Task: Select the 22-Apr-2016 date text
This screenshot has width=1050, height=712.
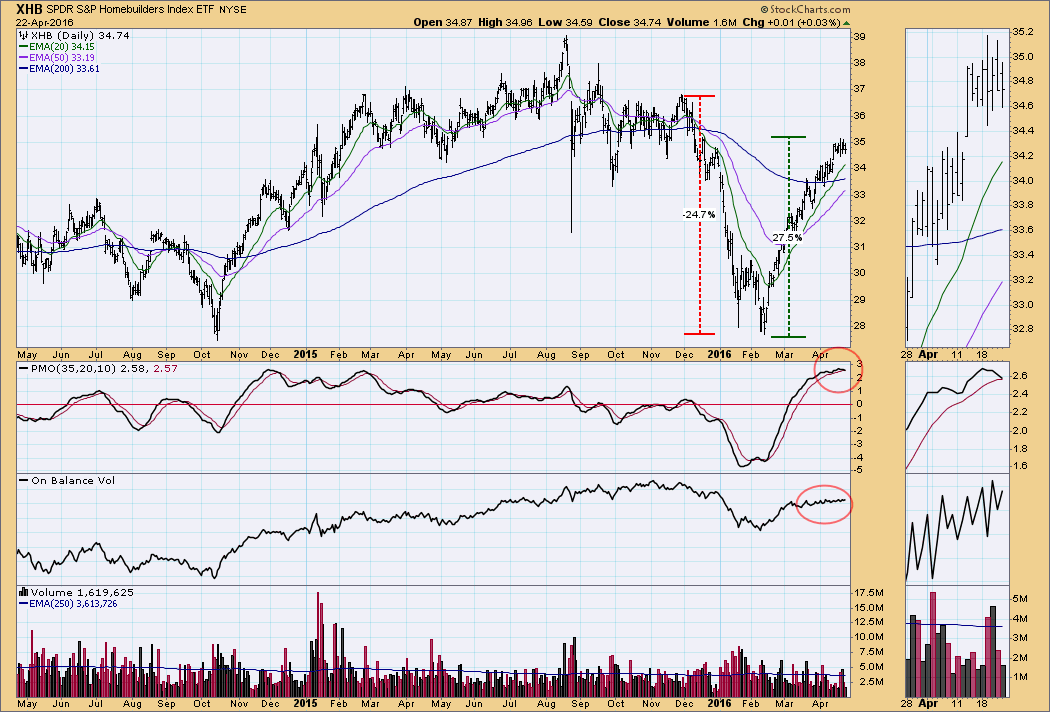Action: pyautogui.click(x=45, y=22)
